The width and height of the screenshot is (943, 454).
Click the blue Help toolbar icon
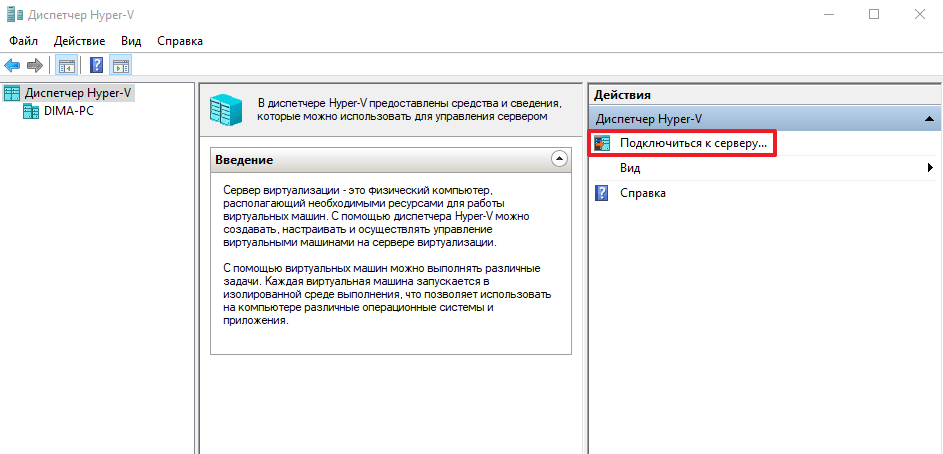[96, 66]
